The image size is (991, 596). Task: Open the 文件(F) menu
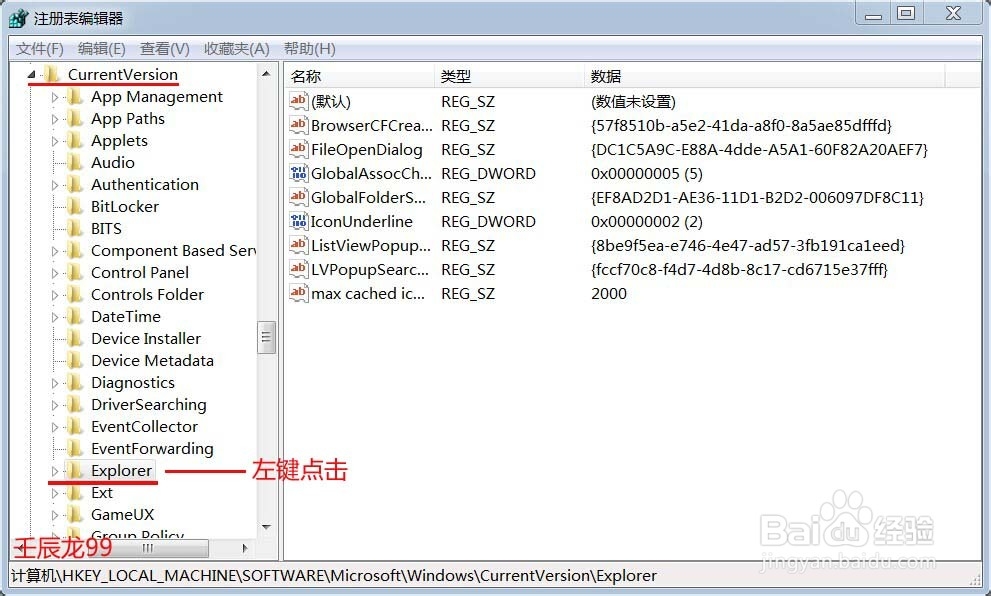coord(40,49)
